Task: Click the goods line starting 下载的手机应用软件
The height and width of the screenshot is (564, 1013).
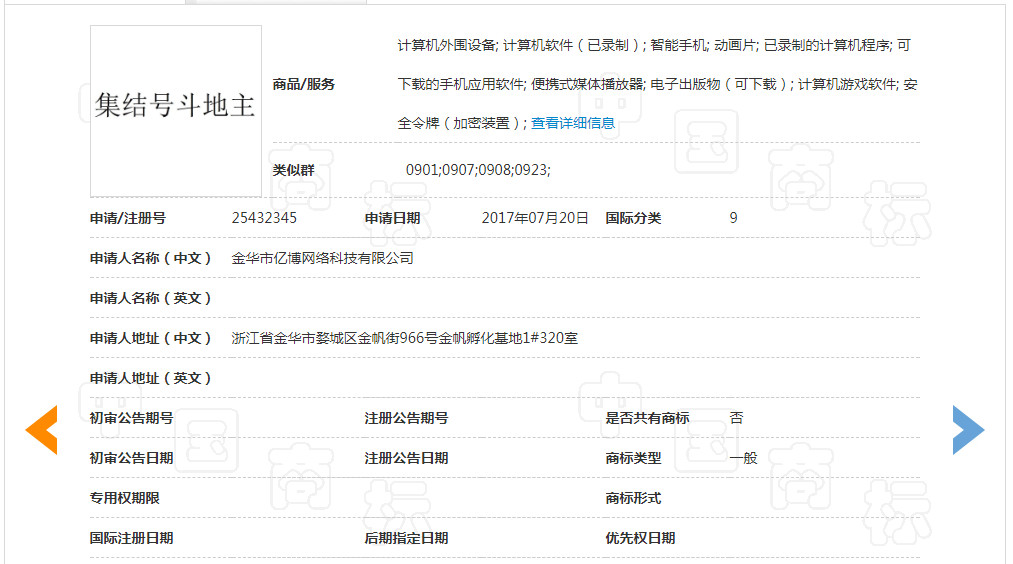Action: 658,84
